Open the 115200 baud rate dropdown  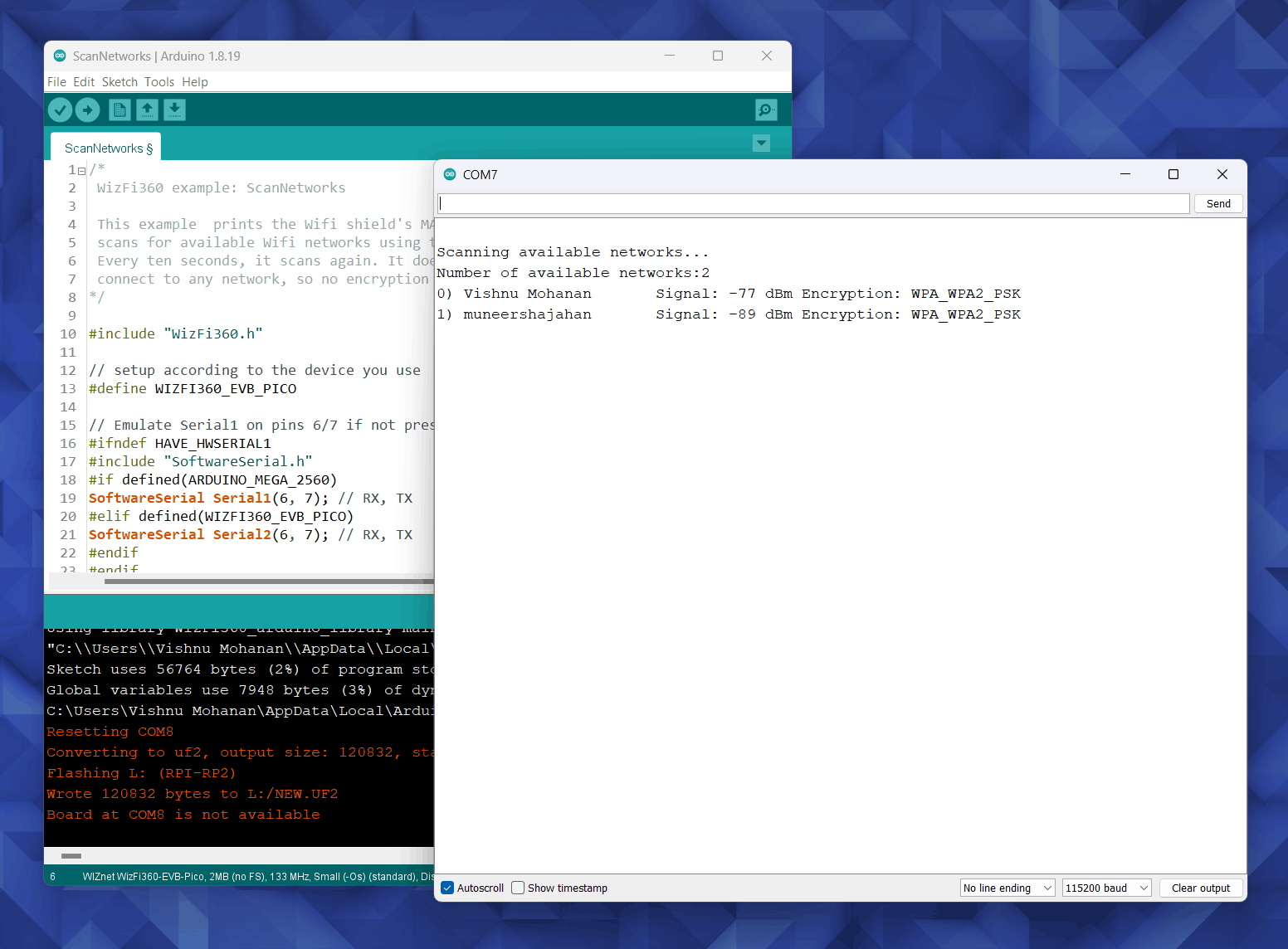[x=1107, y=888]
